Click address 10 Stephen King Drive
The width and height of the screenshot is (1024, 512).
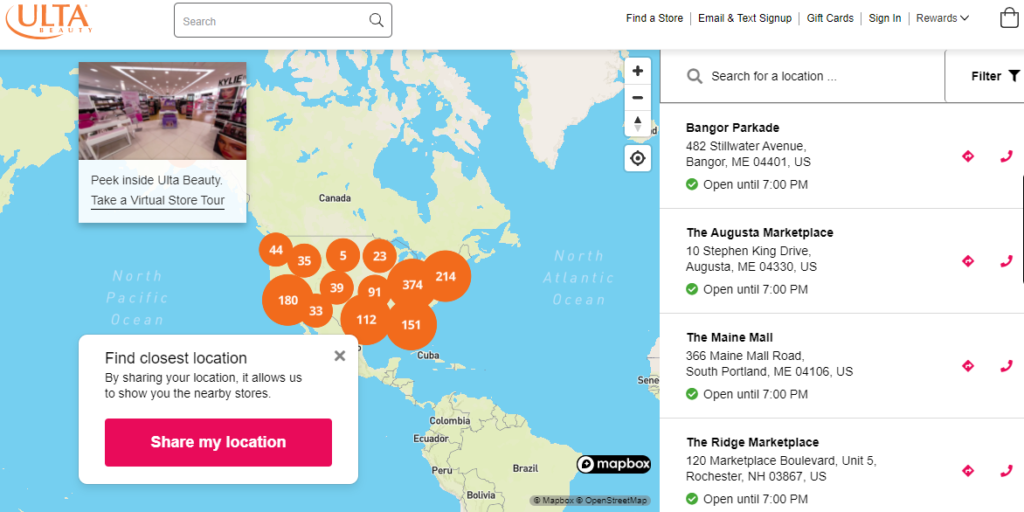pyautogui.click(x=748, y=250)
